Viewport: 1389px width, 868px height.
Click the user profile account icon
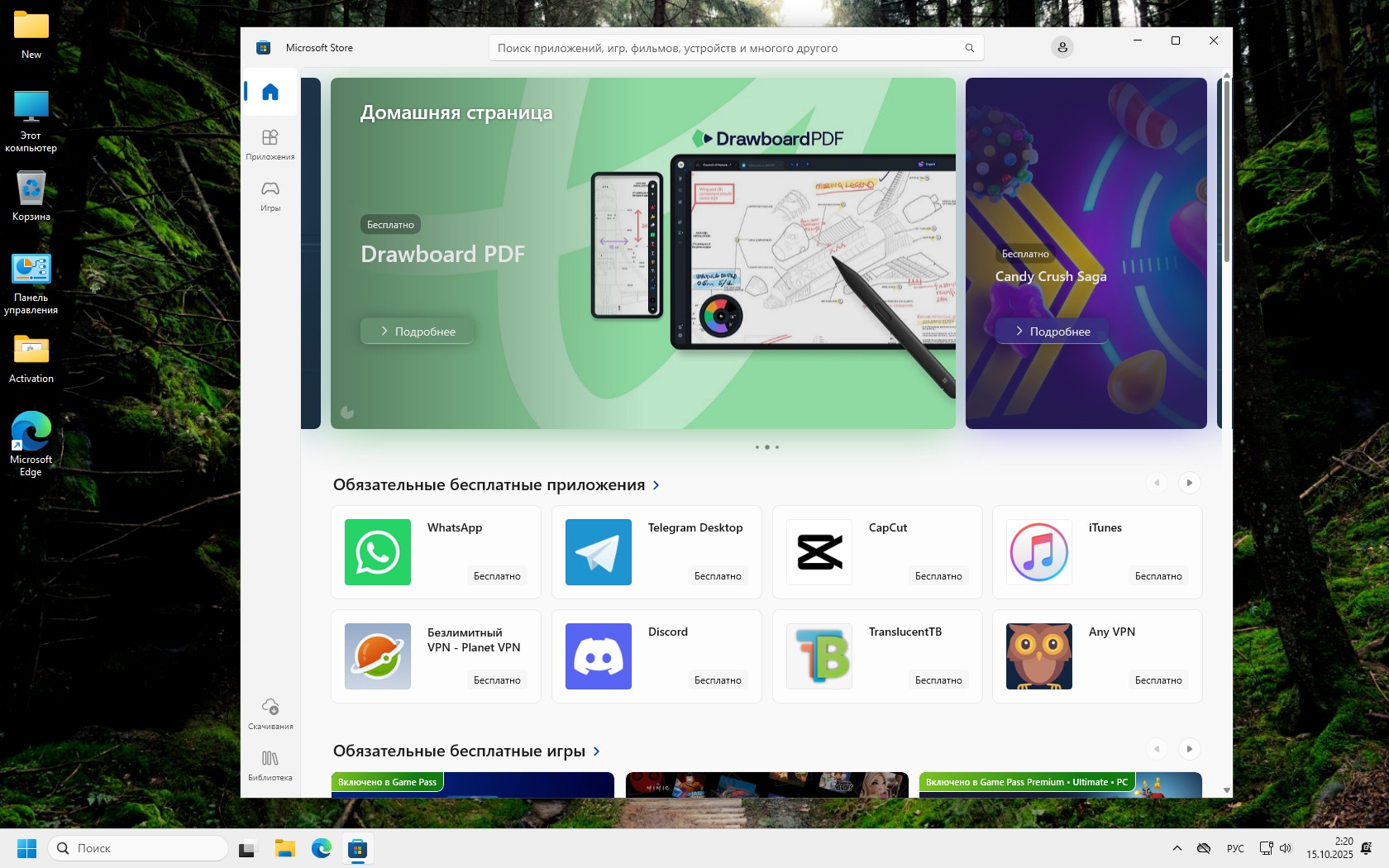1062,48
